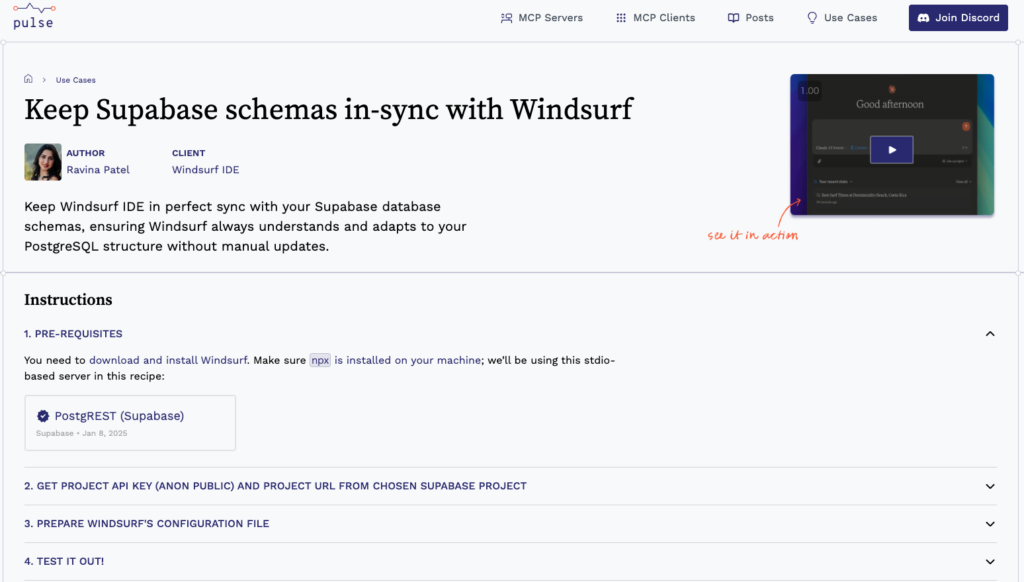
Task: Open the Use Cases breadcrumb link
Action: click(x=76, y=80)
